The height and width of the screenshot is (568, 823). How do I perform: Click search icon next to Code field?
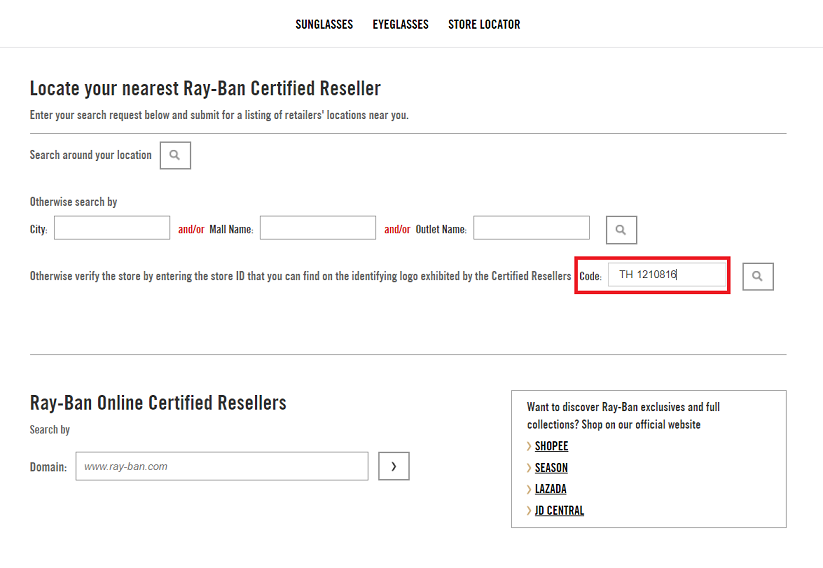pyautogui.click(x=758, y=276)
